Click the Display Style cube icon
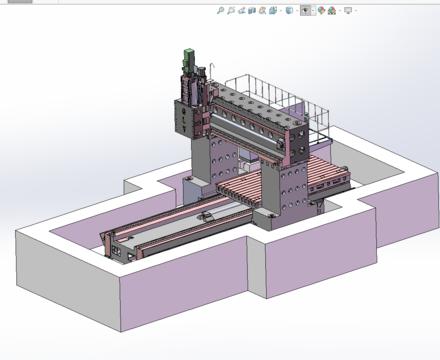Image resolution: width=440 pixels, height=360 pixels. click(x=289, y=11)
